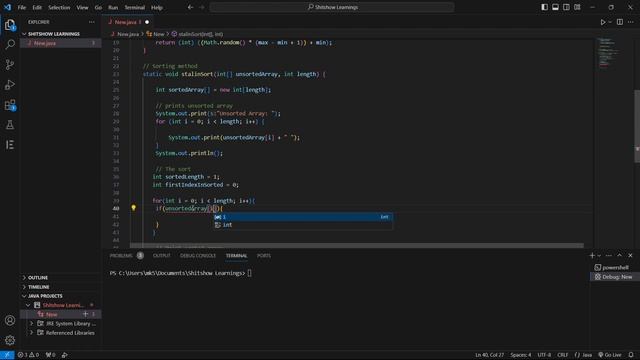
Task: Go forward with navigation arrow
Action: [x=202, y=7]
